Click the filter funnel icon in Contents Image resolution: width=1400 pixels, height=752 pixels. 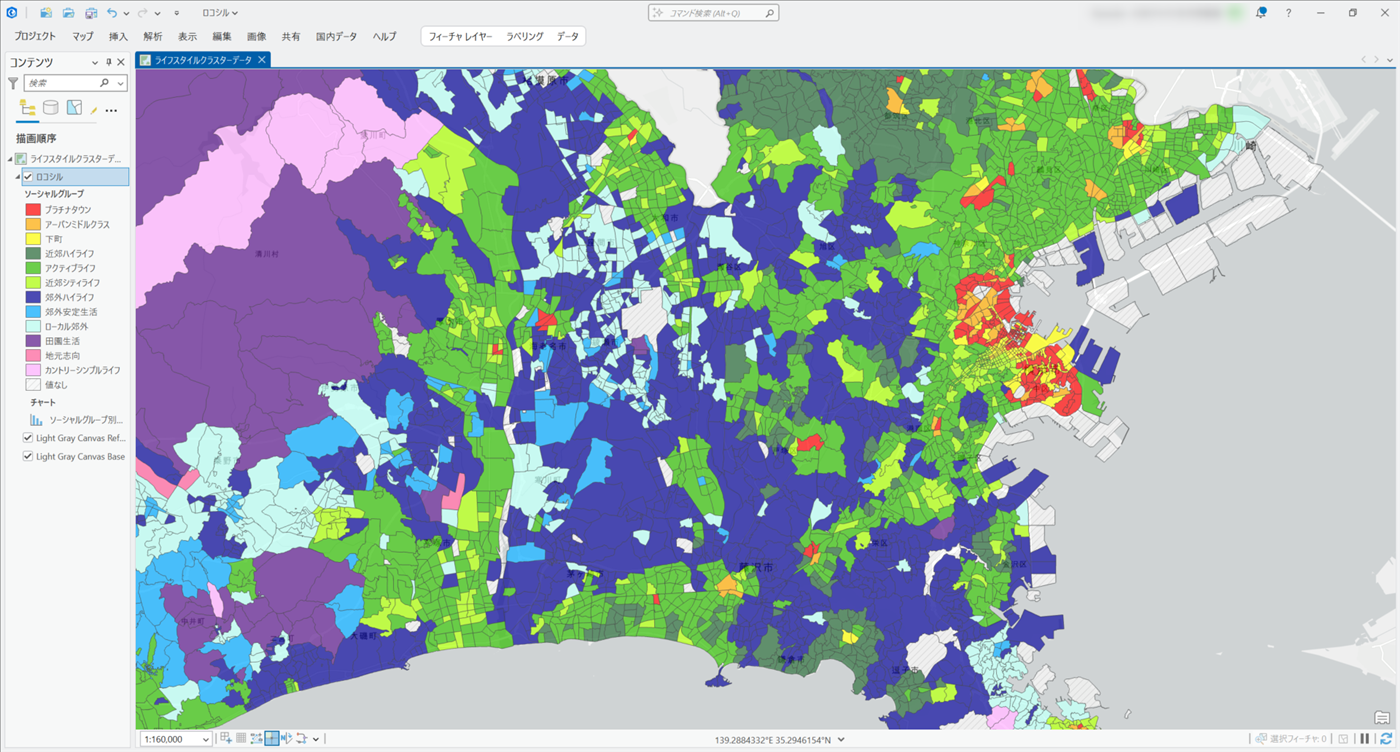coord(13,84)
